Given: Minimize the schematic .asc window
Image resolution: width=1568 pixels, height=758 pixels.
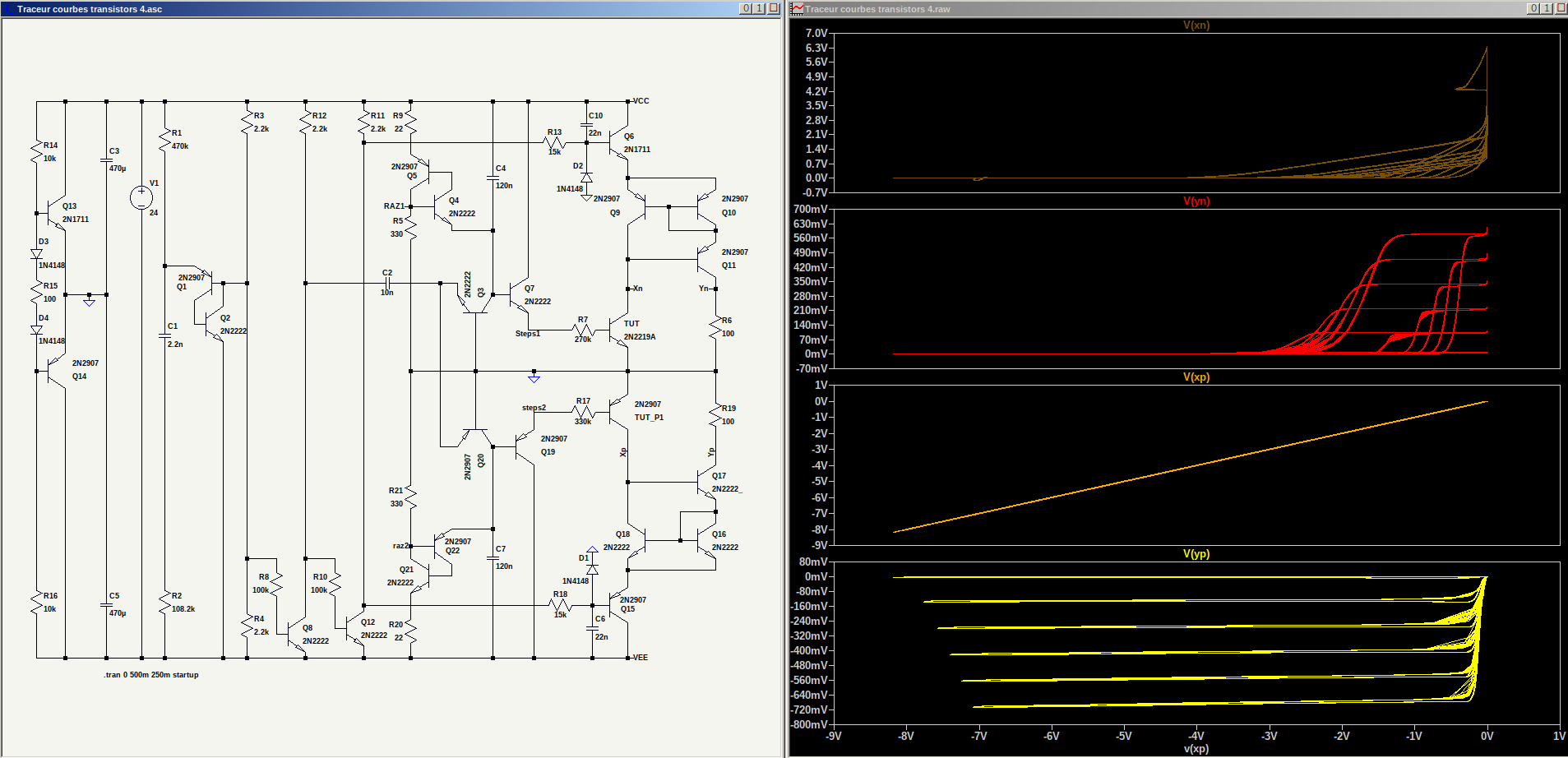Looking at the screenshot, I should pos(746,8).
